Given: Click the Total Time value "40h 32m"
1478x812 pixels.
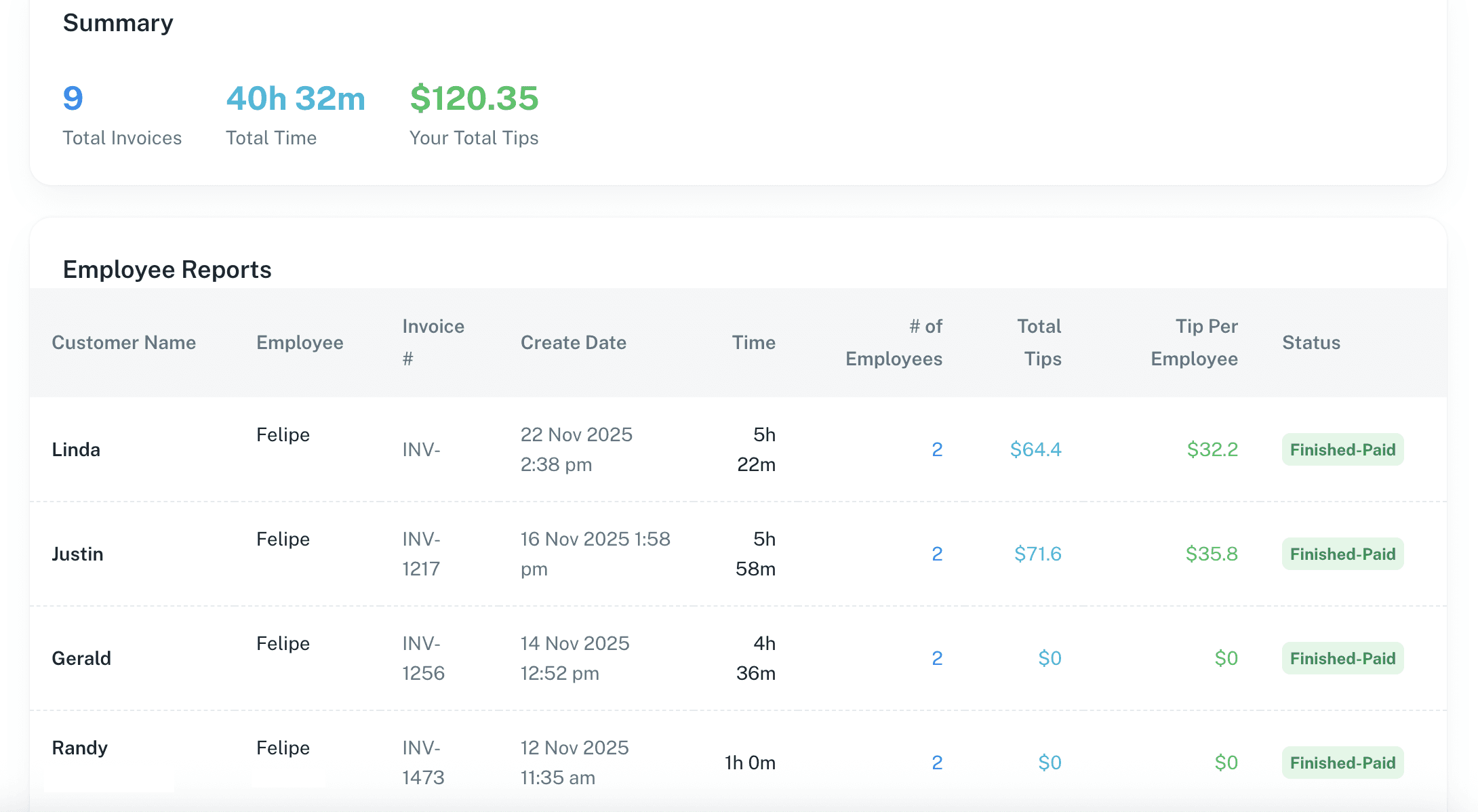Looking at the screenshot, I should (x=295, y=98).
